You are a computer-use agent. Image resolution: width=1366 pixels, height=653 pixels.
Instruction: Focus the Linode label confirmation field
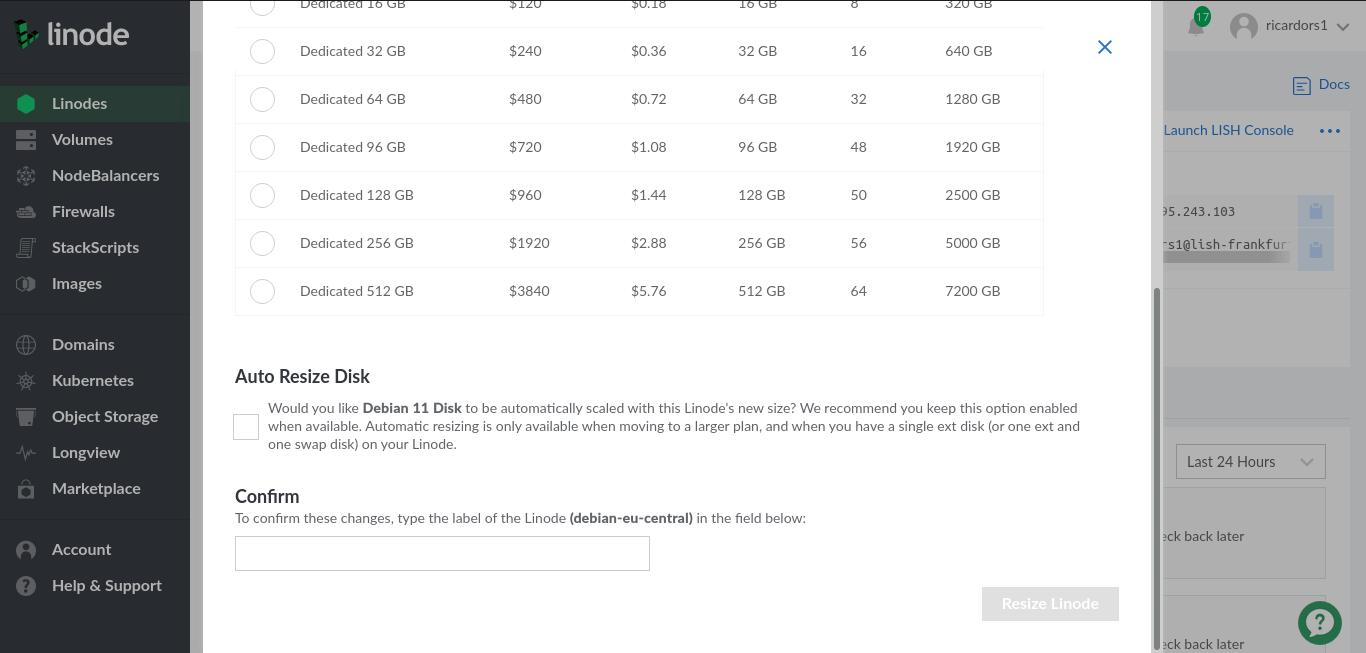tap(442, 554)
